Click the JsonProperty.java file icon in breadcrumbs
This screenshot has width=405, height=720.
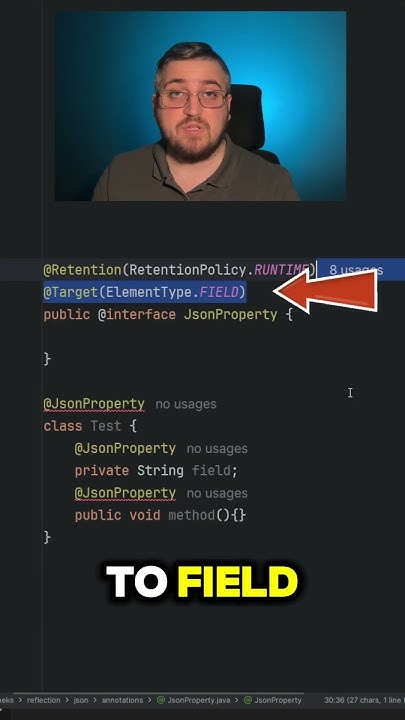click(161, 700)
